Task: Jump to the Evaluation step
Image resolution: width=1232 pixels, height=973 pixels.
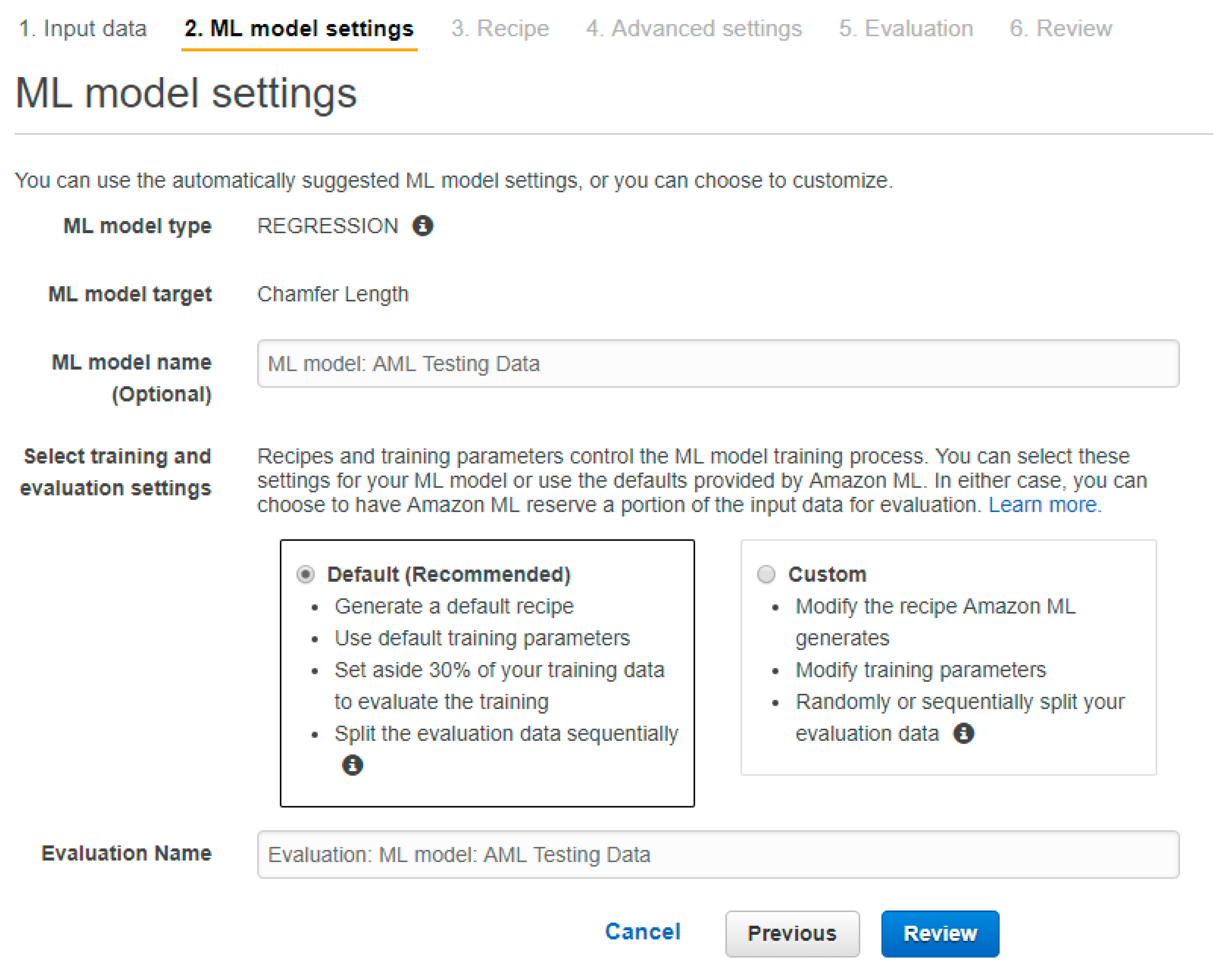Action: point(906,29)
